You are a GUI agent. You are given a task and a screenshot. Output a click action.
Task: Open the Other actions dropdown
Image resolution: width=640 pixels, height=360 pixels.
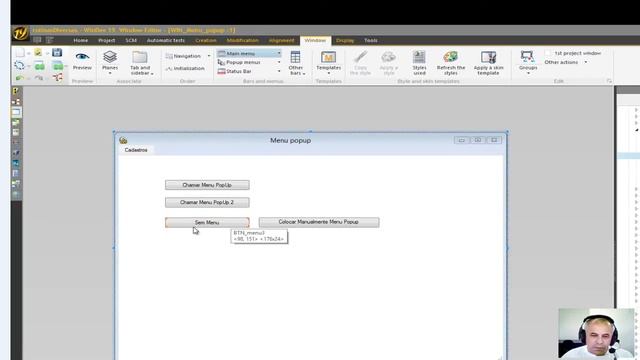point(566,62)
